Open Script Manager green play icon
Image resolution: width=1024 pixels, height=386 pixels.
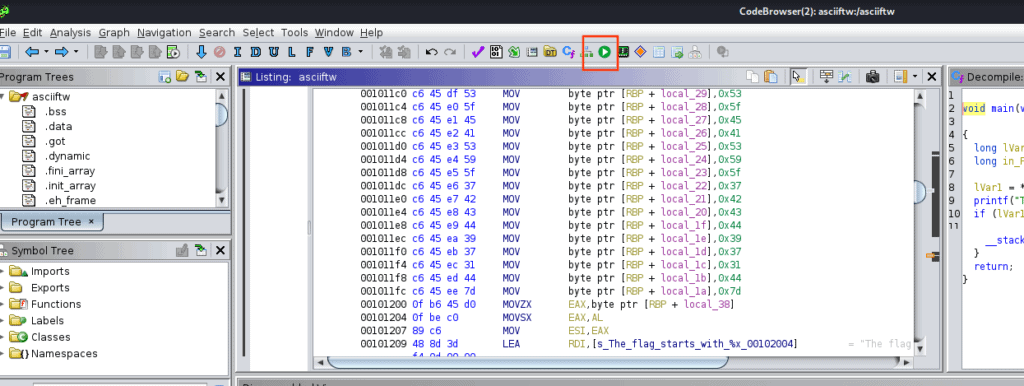[x=605, y=52]
